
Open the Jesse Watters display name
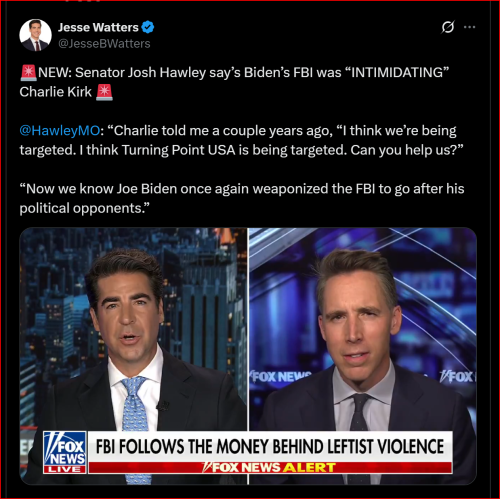(x=98, y=27)
